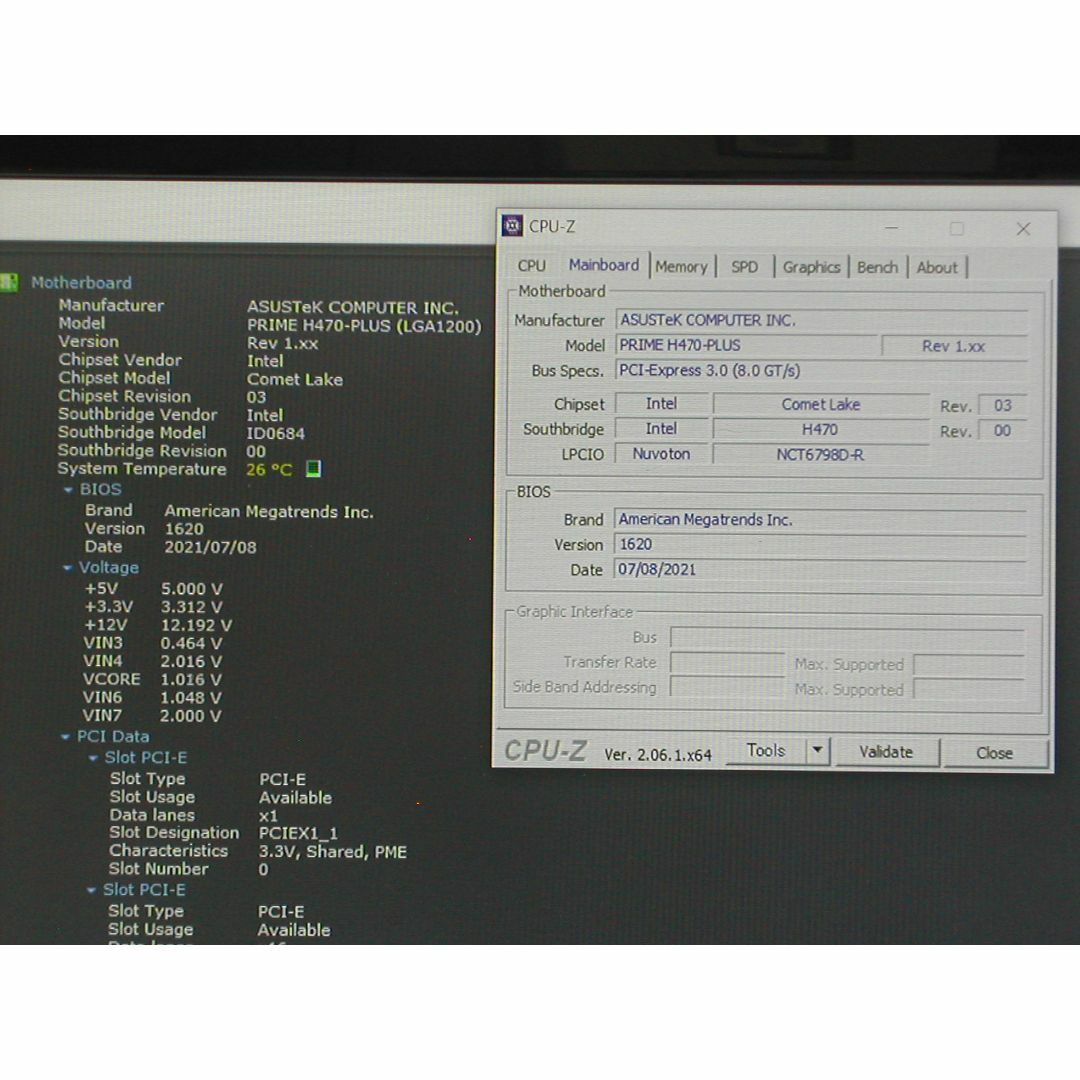Collapse the Voltage section in Speccy

pyautogui.click(x=68, y=568)
